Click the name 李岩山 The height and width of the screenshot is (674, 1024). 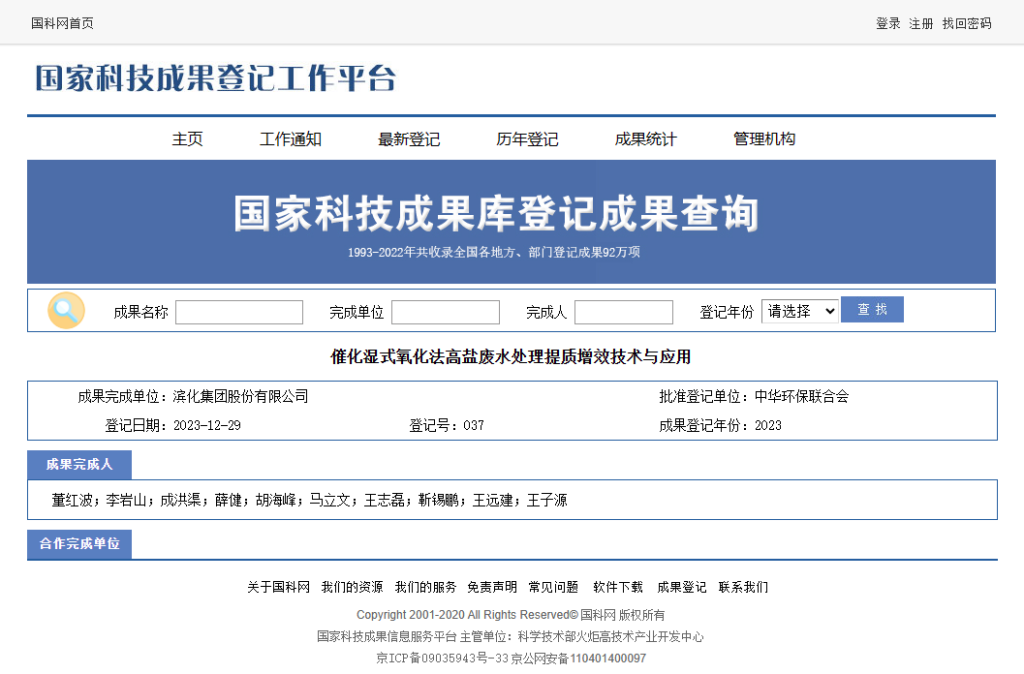(x=126, y=500)
